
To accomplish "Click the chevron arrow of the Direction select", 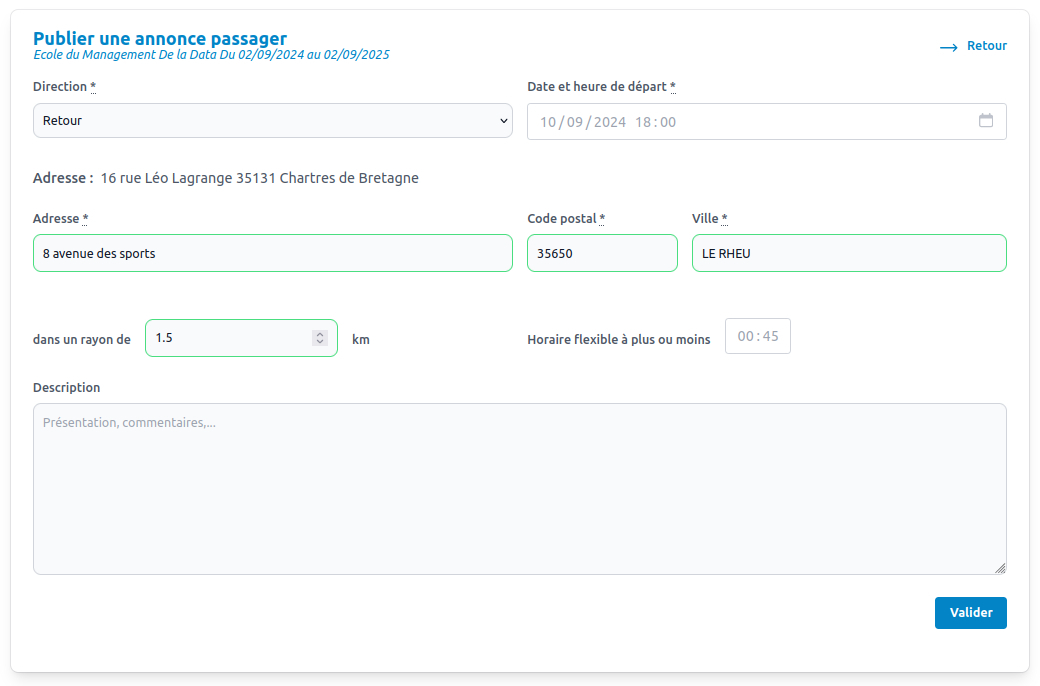I will pyautogui.click(x=503, y=121).
